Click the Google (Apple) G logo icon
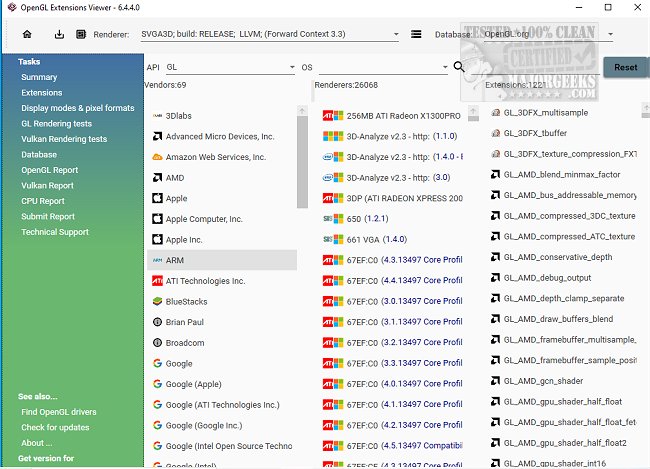Image resolution: width=650 pixels, height=469 pixels. tap(157, 384)
